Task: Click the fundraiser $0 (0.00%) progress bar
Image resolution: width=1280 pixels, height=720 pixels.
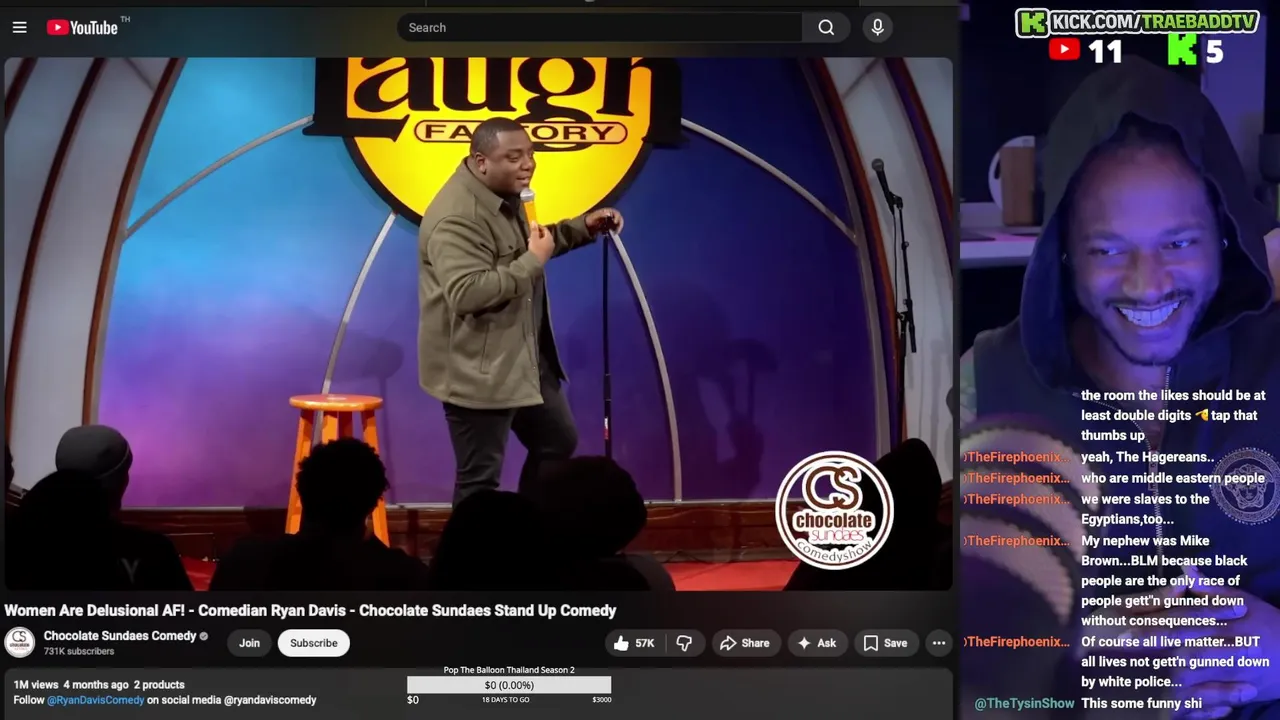Action: click(509, 685)
